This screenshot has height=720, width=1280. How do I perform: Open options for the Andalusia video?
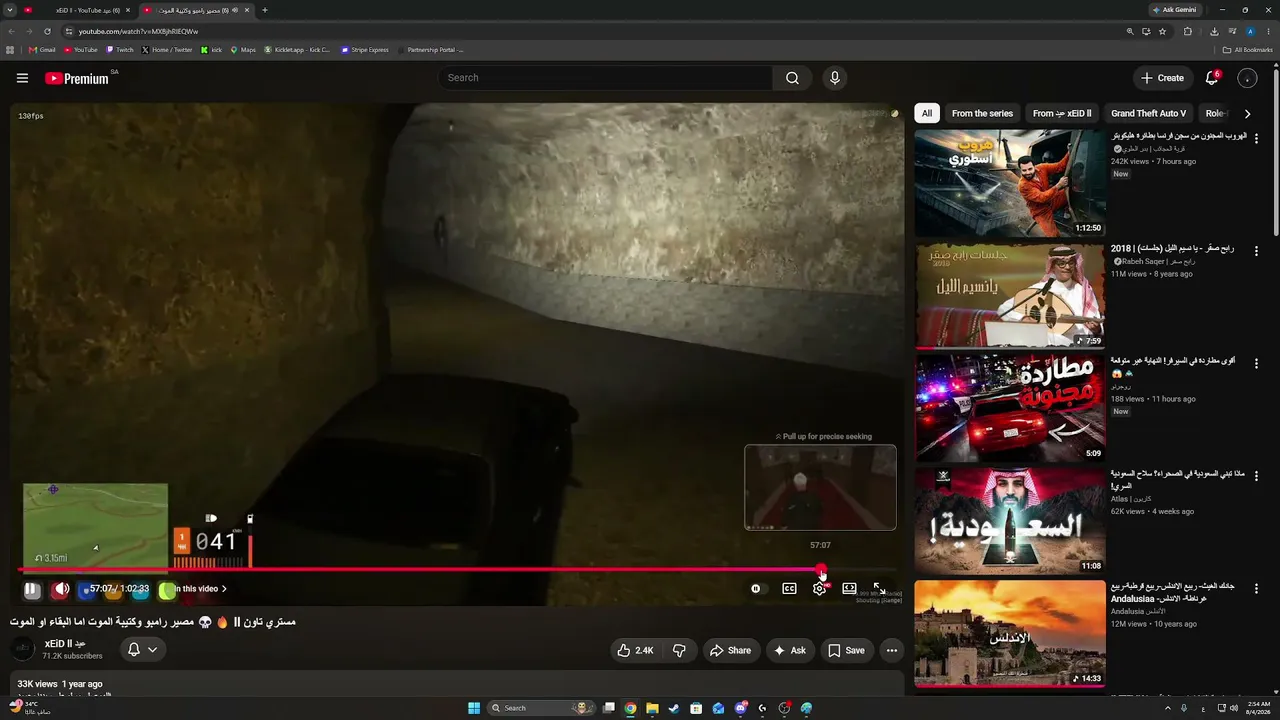pos(1257,588)
